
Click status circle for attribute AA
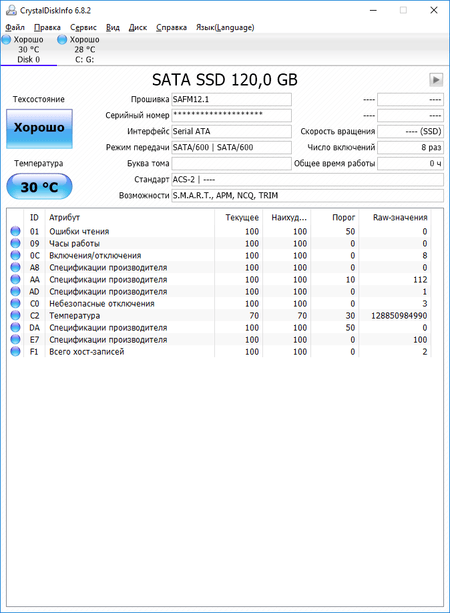coord(15,279)
